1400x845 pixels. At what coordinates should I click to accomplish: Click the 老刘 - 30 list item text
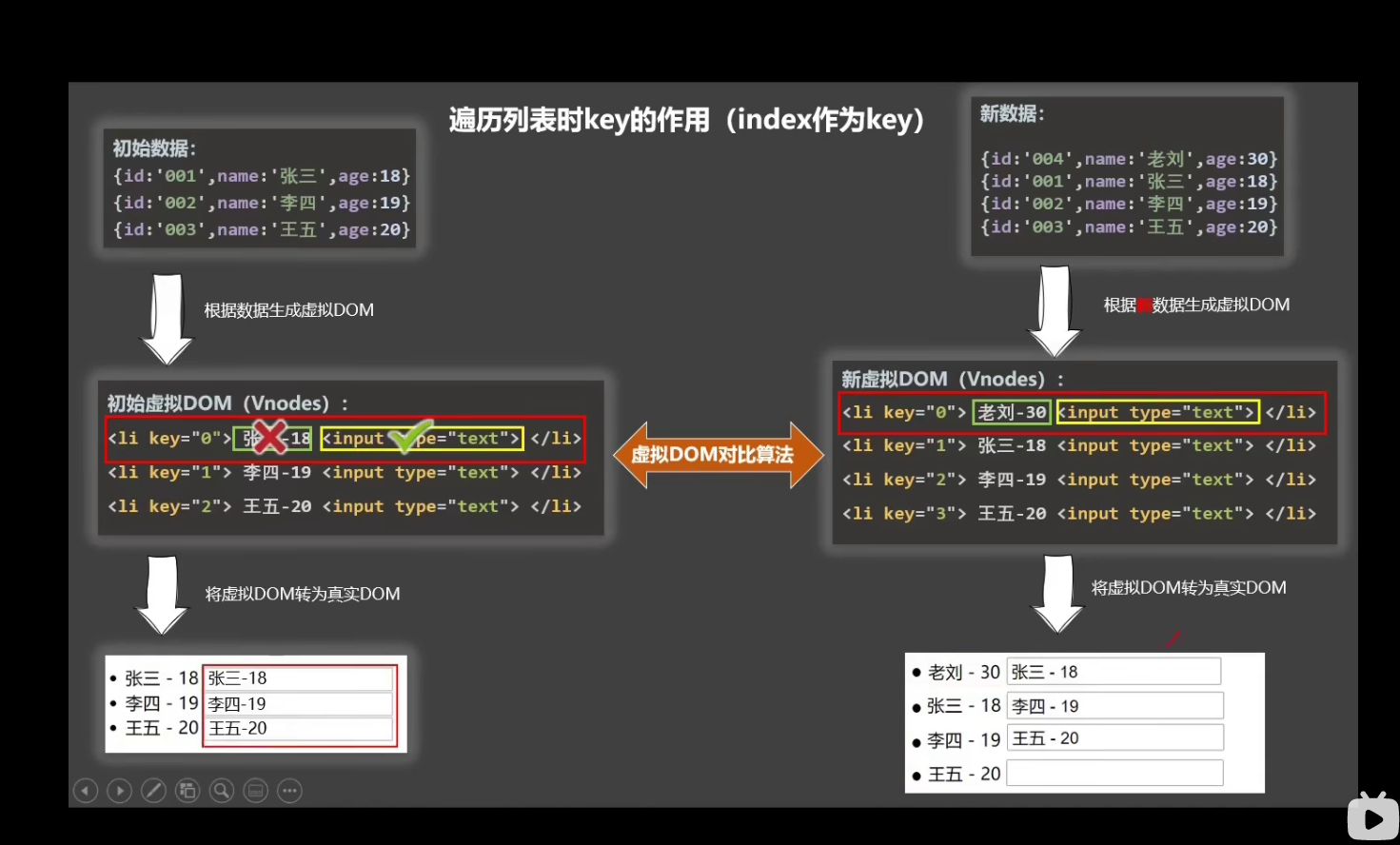[x=964, y=672]
